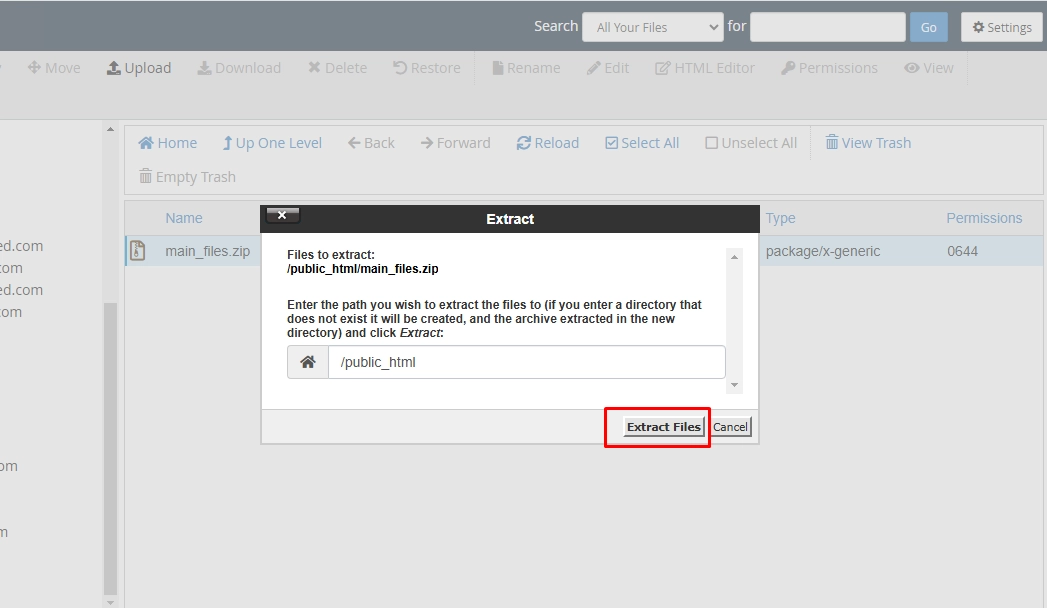Click Select All files
Viewport: 1047px width, 608px height.
click(642, 143)
